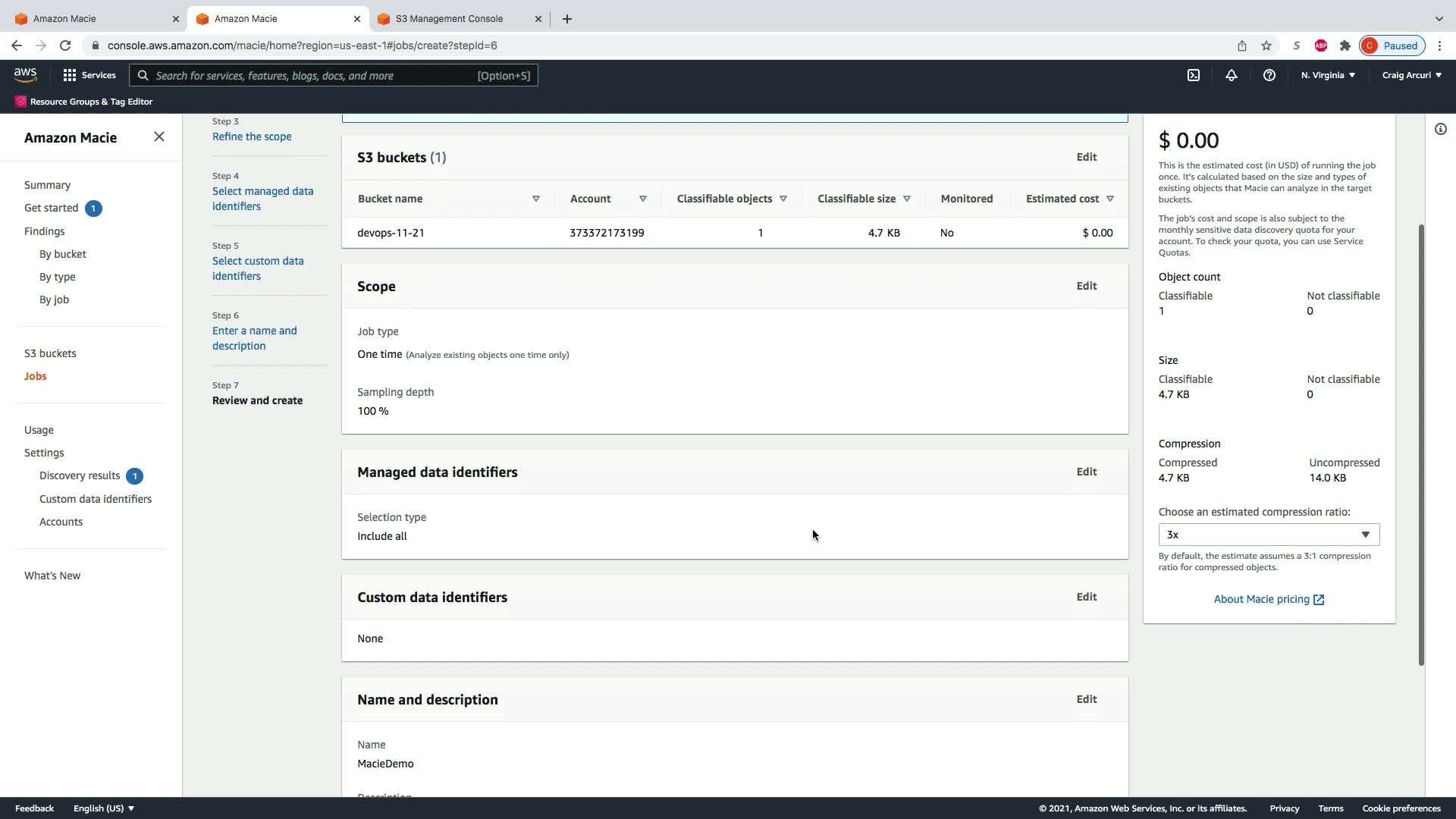The height and width of the screenshot is (819, 1456).
Task: Bookmark page with the star icon
Action: (x=1266, y=45)
